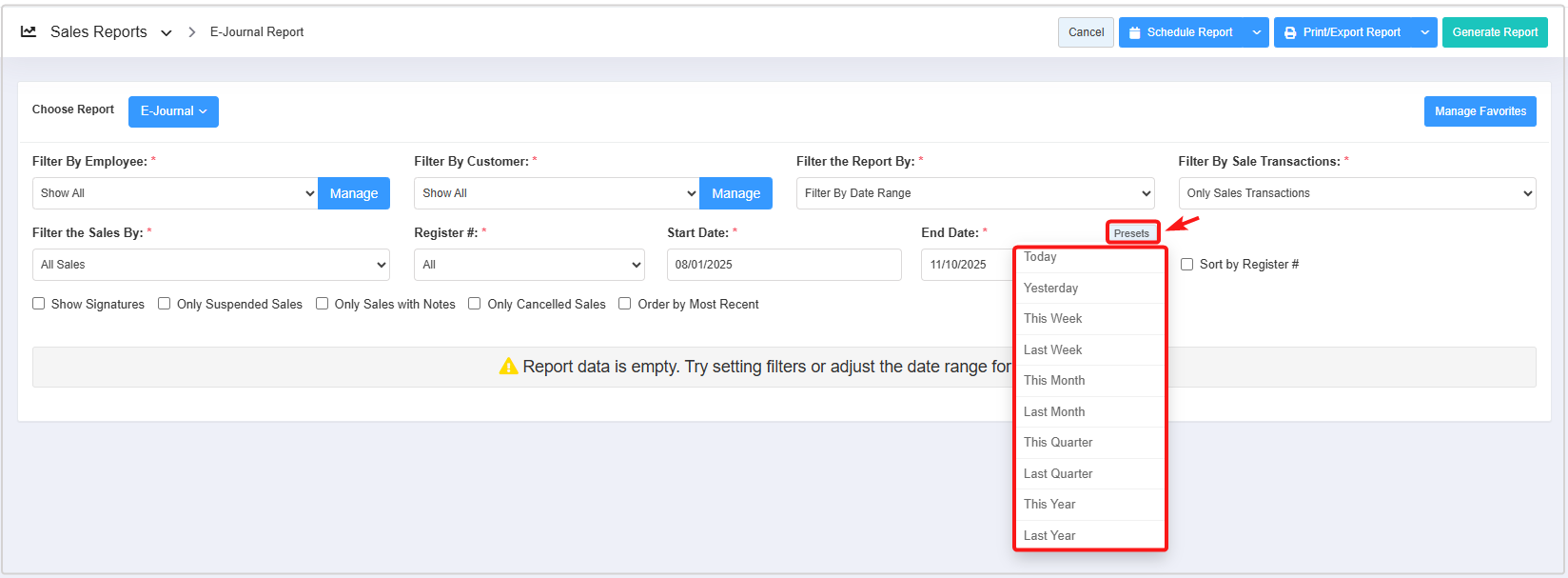This screenshot has width=1568, height=578.
Task: Click the printer icon on Print/Export Report
Action: [x=1290, y=32]
